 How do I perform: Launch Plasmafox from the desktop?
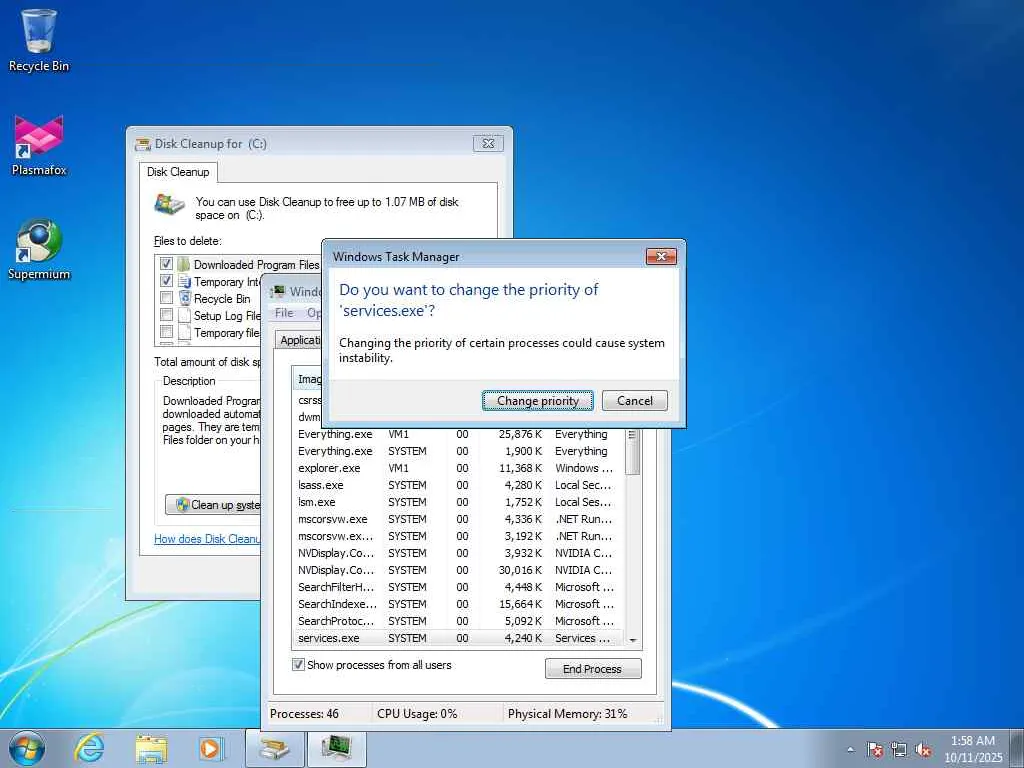(39, 145)
